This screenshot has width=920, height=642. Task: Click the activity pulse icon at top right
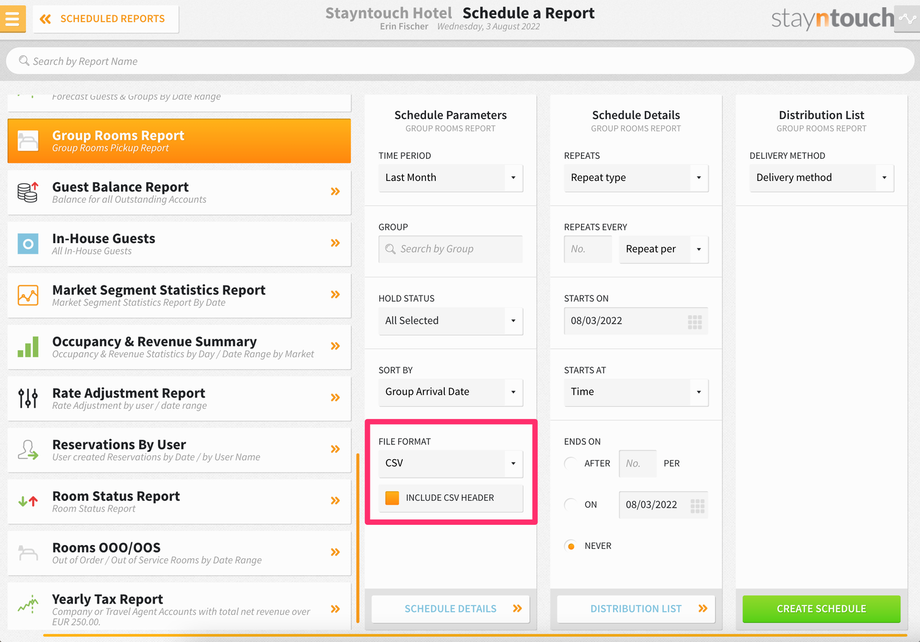[x=907, y=19]
